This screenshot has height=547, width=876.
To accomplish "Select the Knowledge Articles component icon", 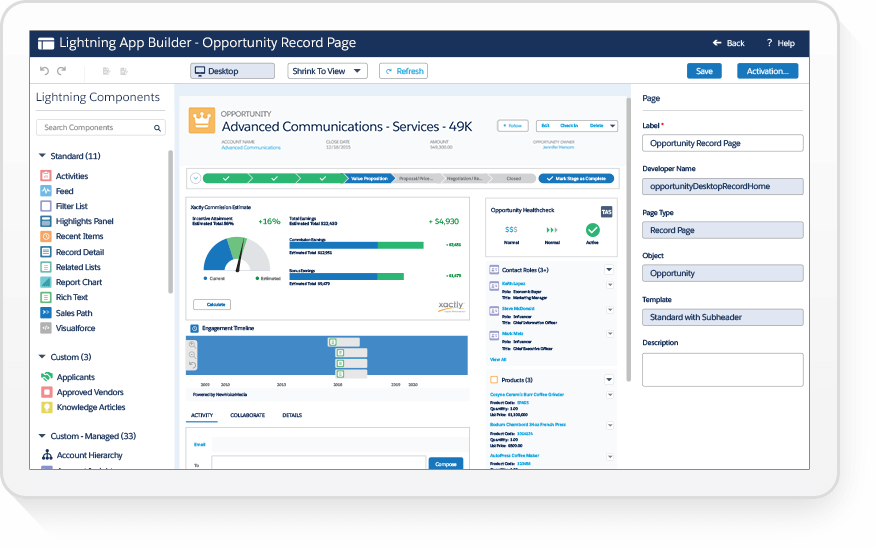I will coord(47,407).
